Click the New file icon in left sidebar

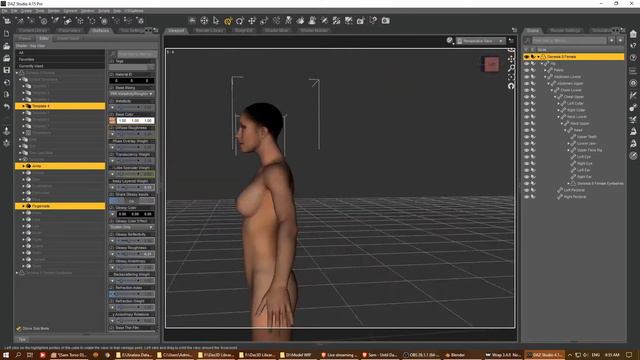(7, 34)
